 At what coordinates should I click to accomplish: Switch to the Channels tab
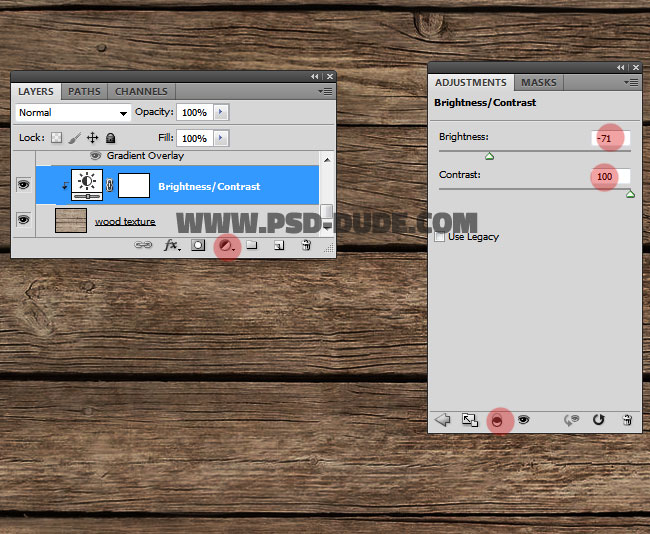tap(141, 92)
